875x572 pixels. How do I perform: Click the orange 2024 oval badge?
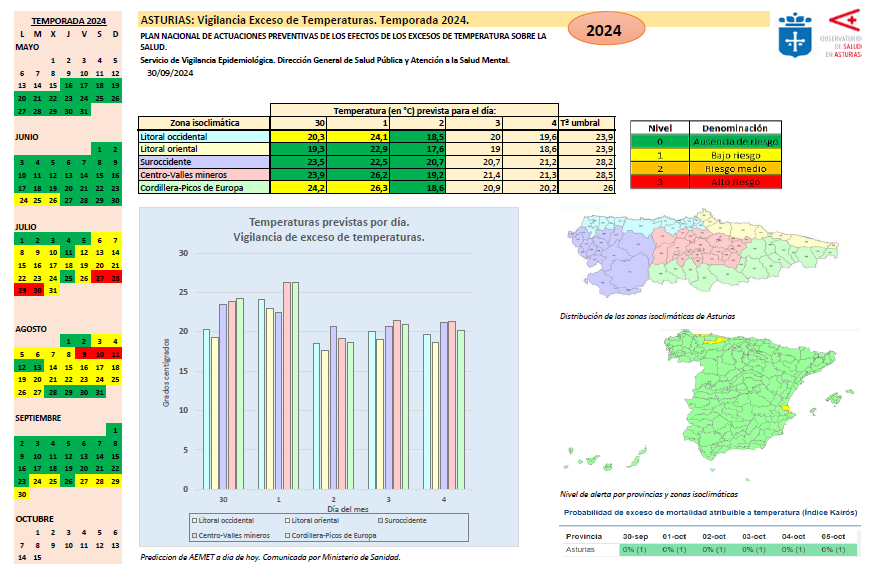coord(604,31)
